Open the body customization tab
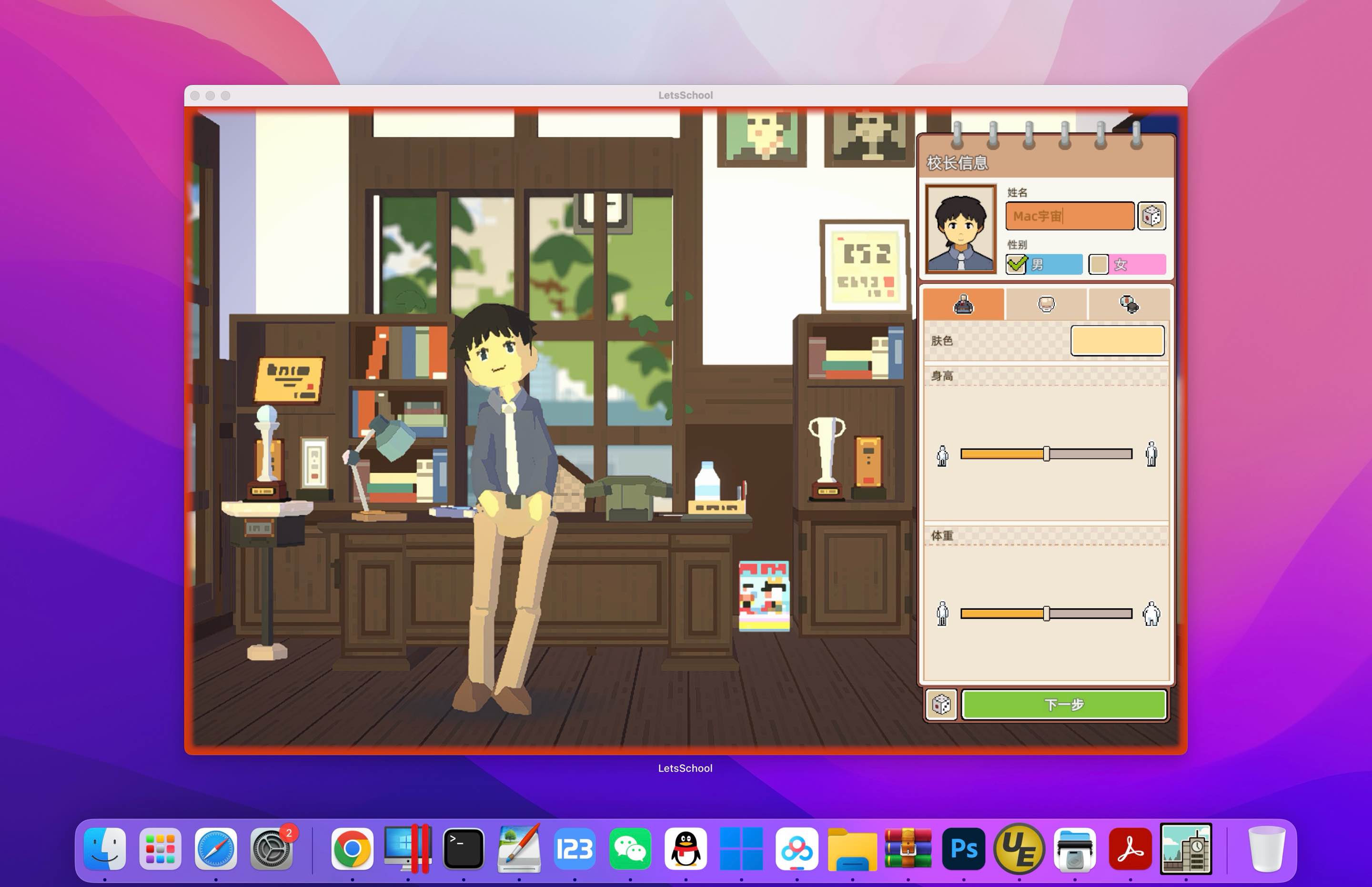1372x887 pixels. tap(964, 304)
